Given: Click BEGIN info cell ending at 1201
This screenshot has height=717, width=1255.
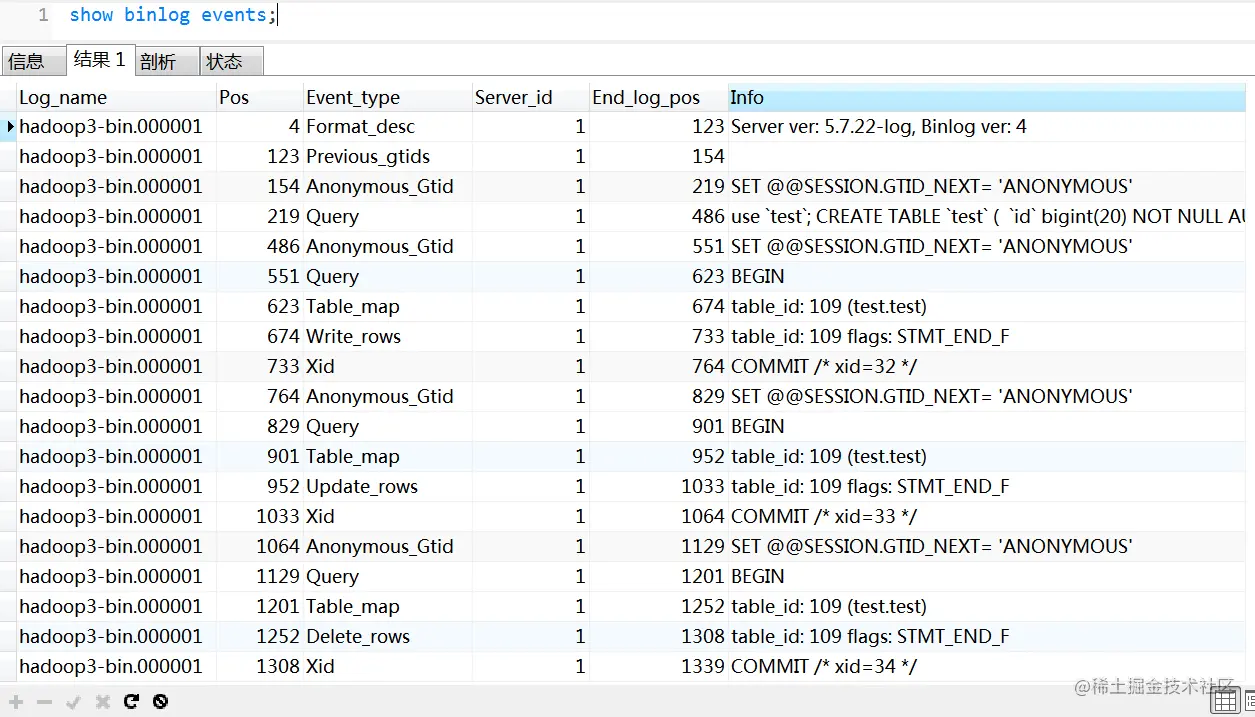Looking at the screenshot, I should [x=988, y=577].
